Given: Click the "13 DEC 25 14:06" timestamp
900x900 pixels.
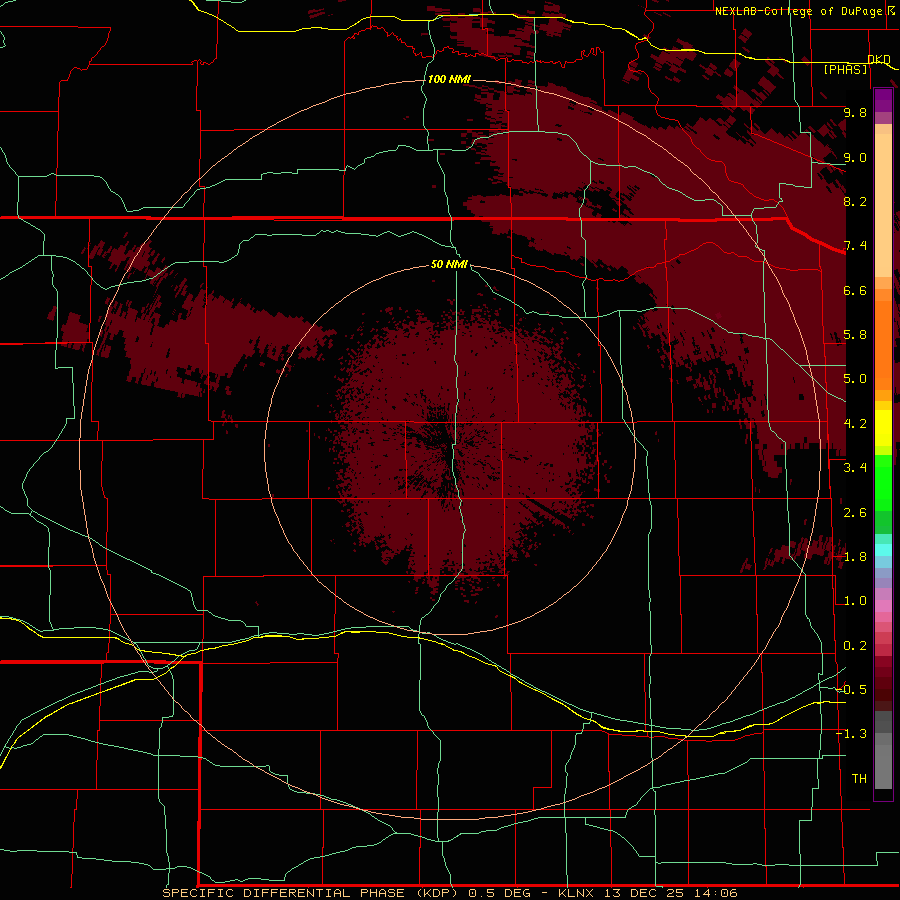Looking at the screenshot, I should (670, 893).
